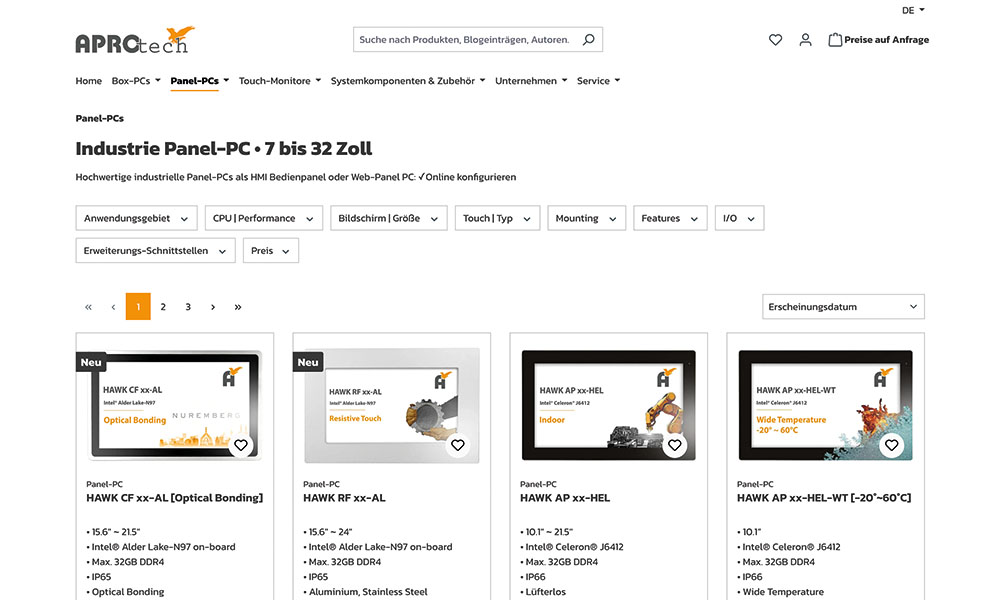Expand the Erscheinungsdatum sort dropdown
The image size is (1000, 600).
point(843,306)
